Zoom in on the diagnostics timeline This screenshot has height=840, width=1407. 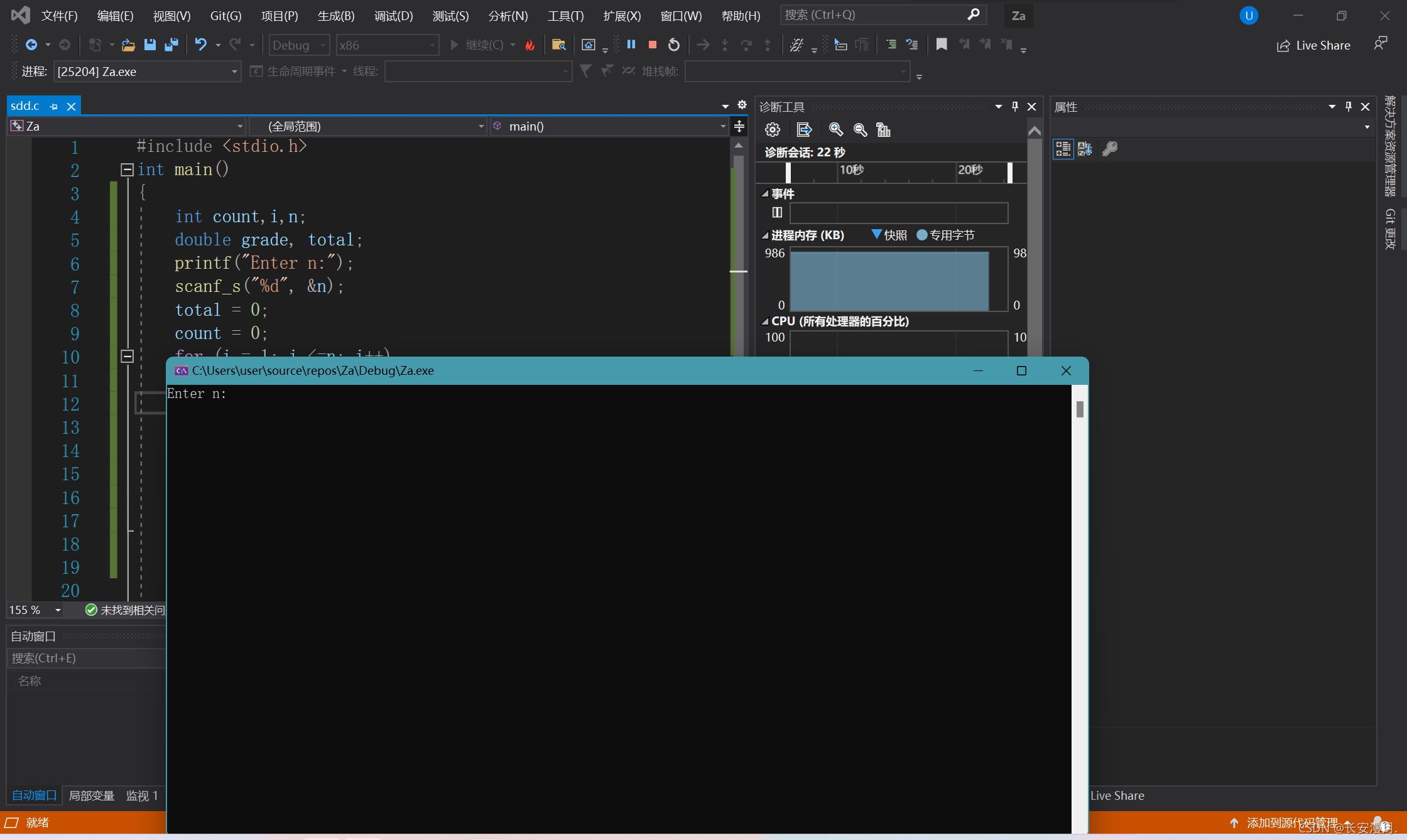tap(835, 130)
